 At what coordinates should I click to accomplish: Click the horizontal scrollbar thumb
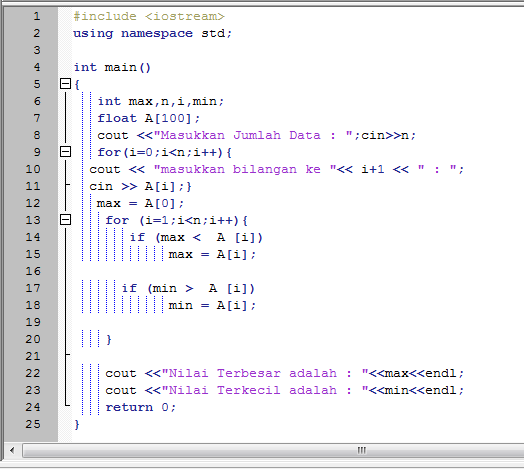pos(273,450)
